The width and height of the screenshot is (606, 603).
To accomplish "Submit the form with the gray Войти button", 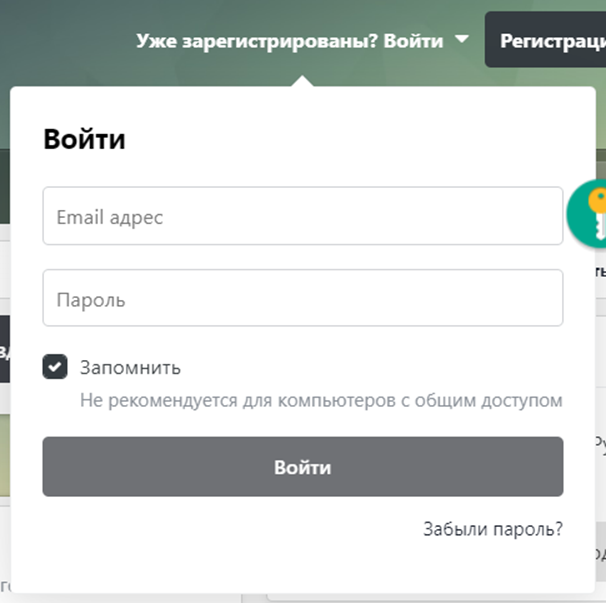I will [302, 467].
